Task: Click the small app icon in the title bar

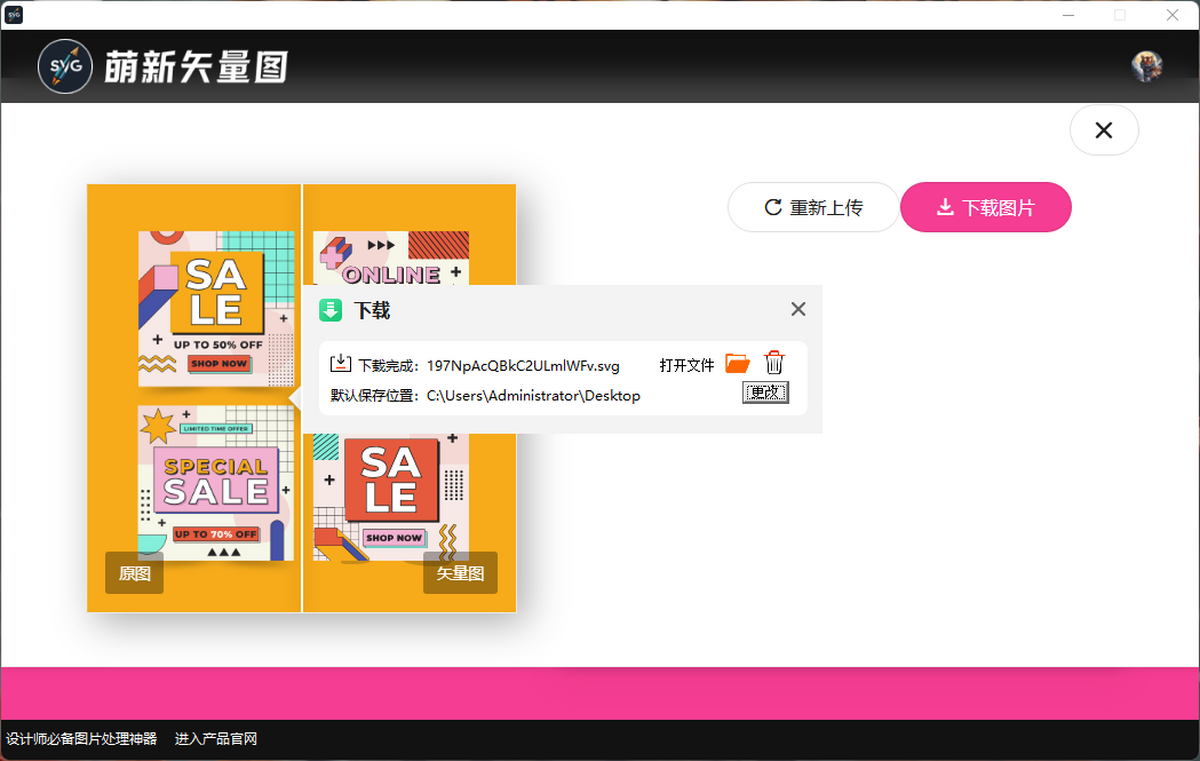Action: (x=14, y=15)
